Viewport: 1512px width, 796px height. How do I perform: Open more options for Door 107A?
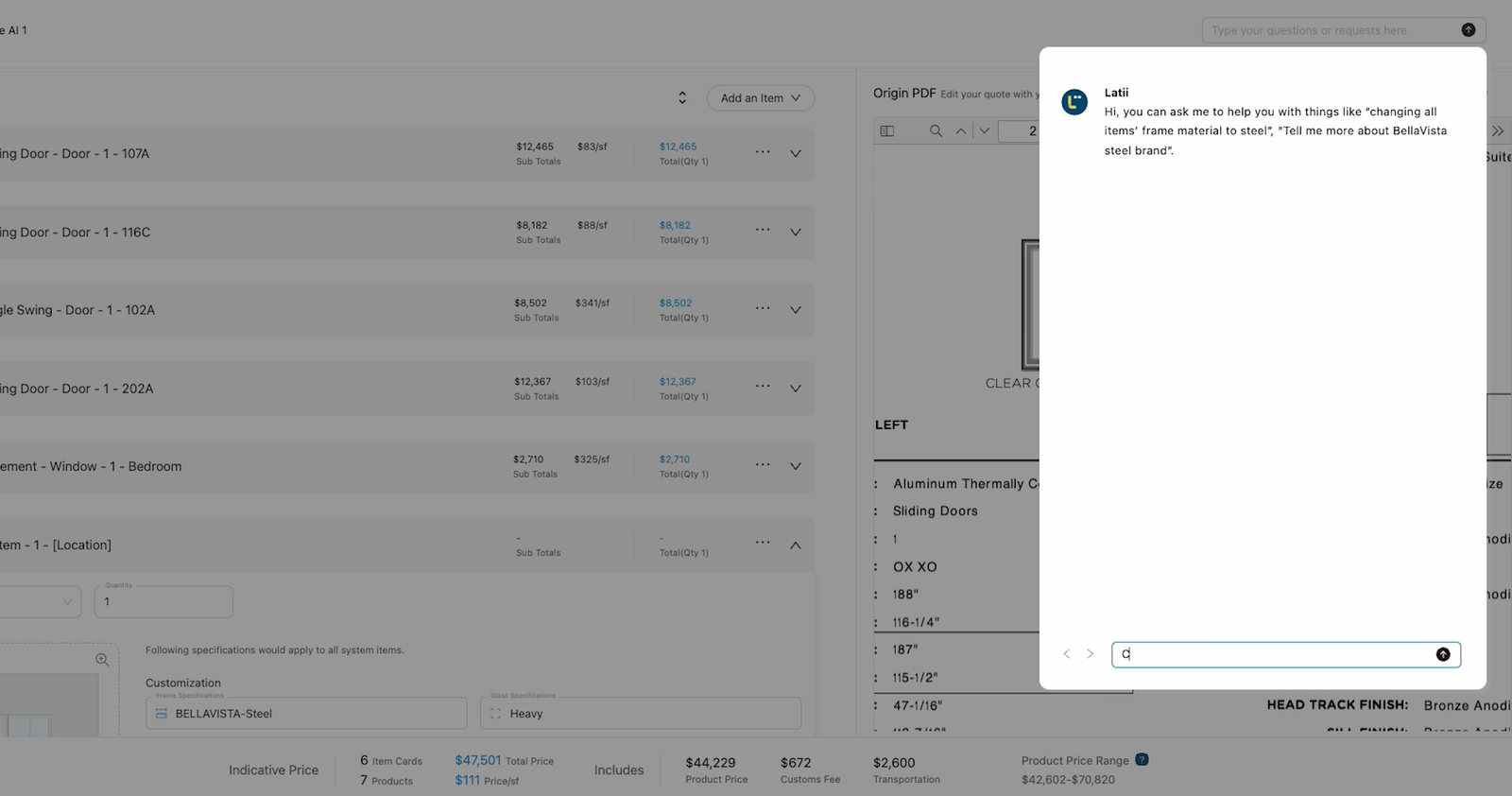click(763, 152)
